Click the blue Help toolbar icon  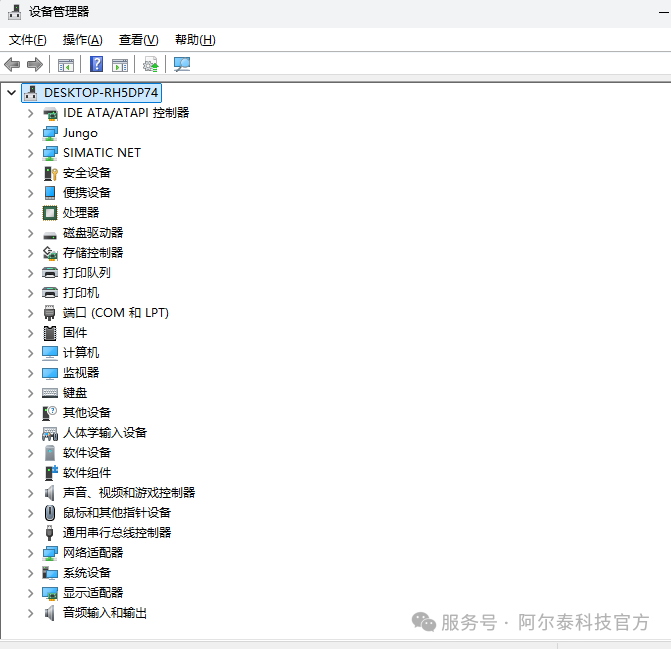[96, 65]
